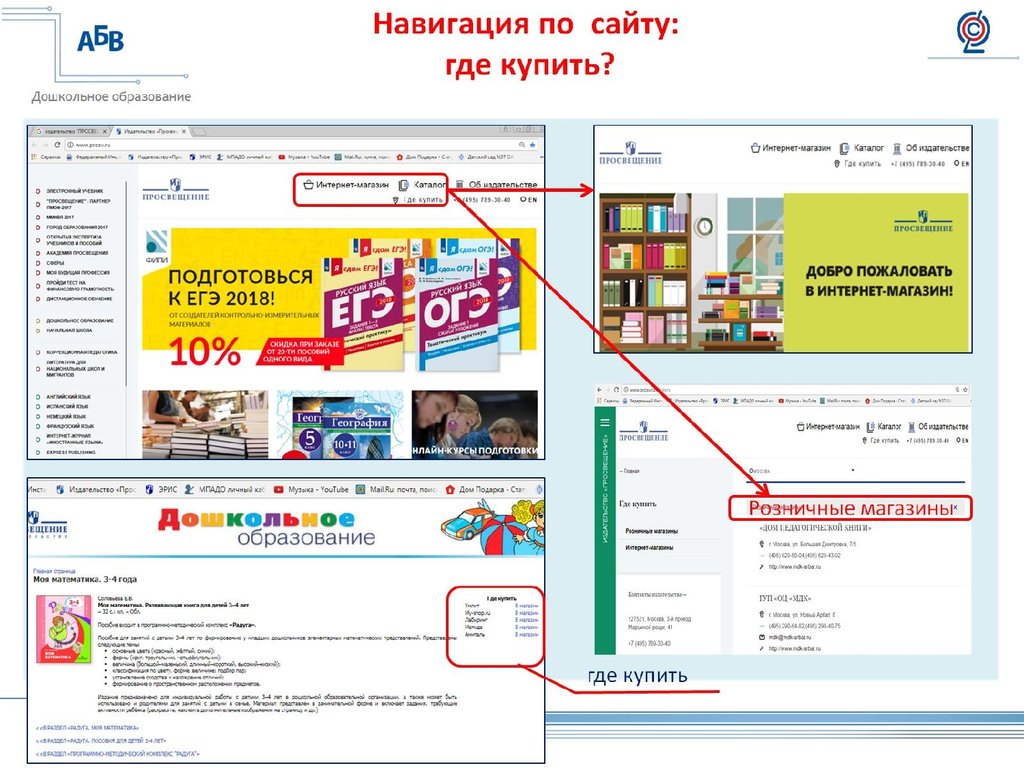Click basket icon in the internet shop page header
Viewport: 1024px width, 768px height.
tap(755, 148)
